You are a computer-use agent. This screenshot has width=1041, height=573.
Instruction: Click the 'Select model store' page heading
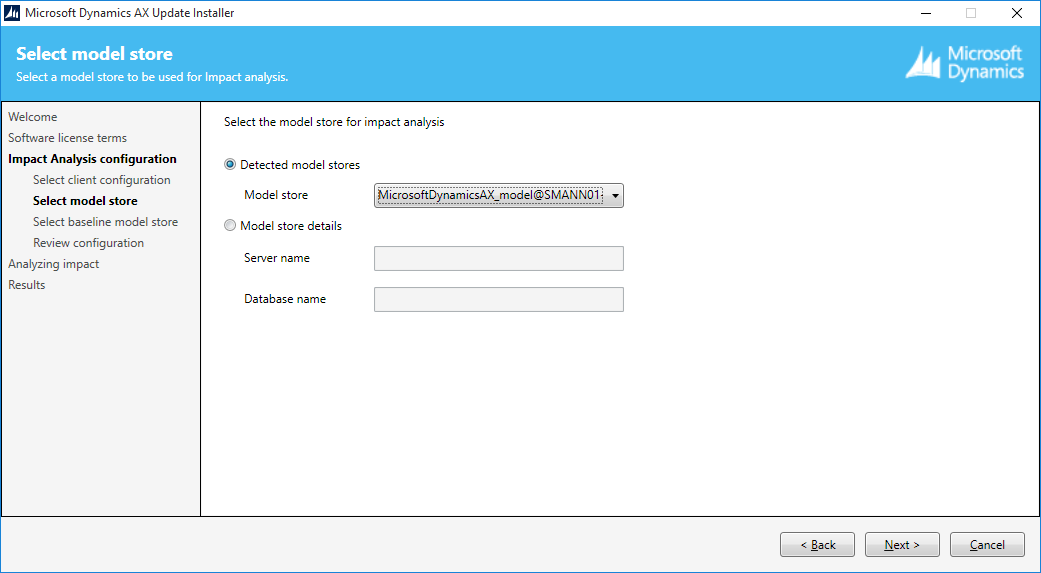click(94, 54)
